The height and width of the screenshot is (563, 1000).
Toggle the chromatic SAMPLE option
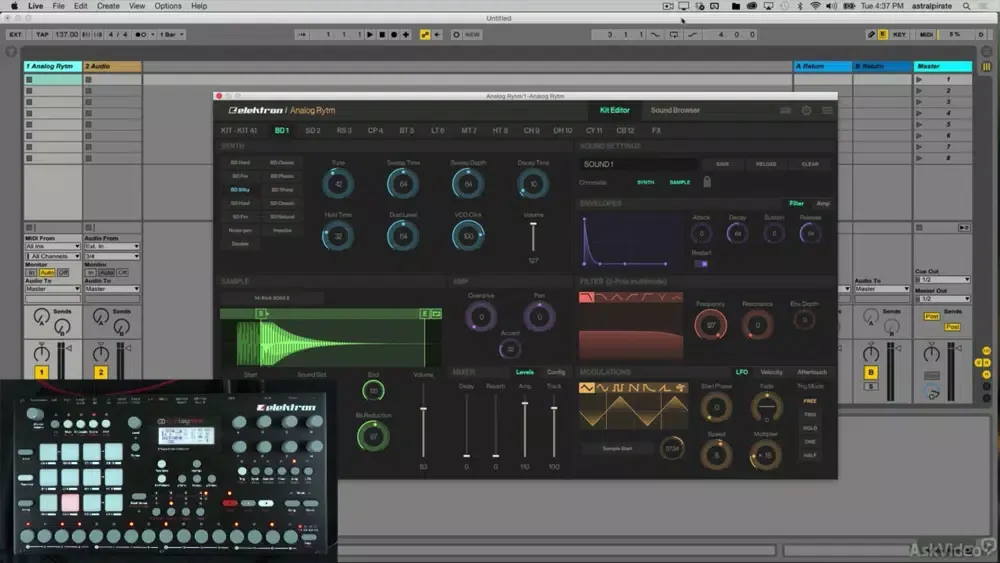tap(680, 182)
